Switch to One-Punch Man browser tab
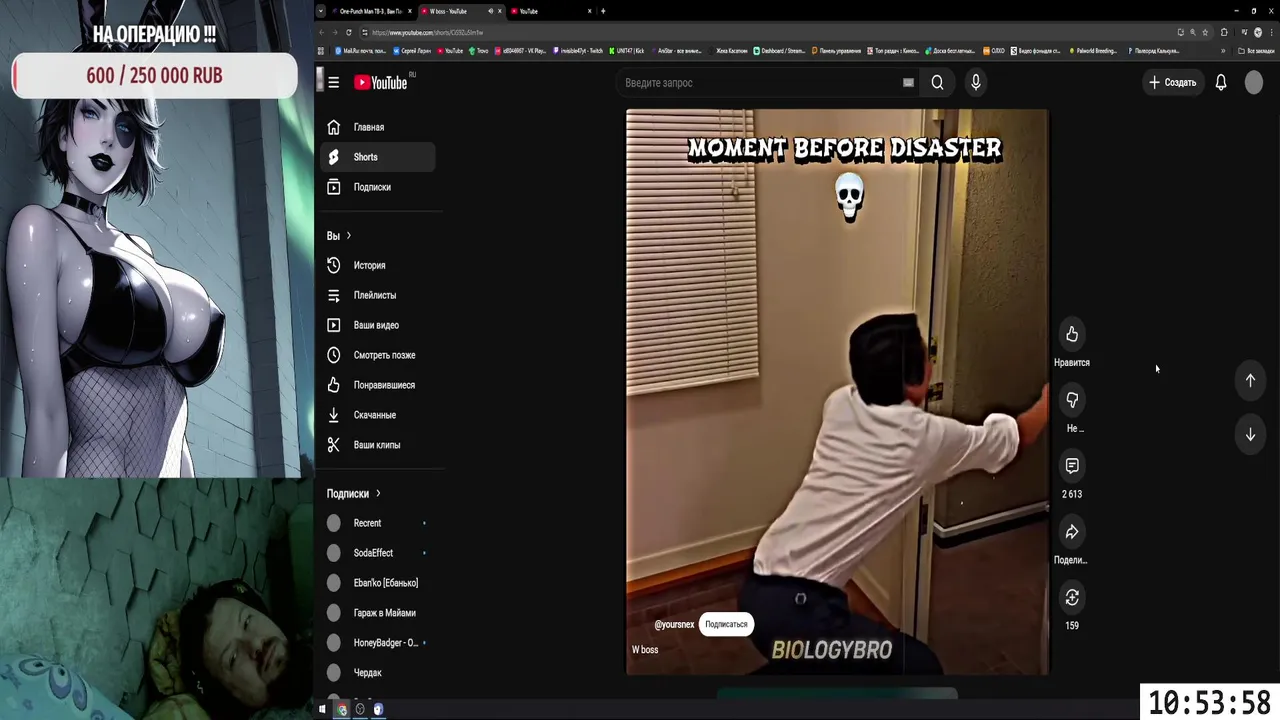The width and height of the screenshot is (1280, 720). coord(371,11)
